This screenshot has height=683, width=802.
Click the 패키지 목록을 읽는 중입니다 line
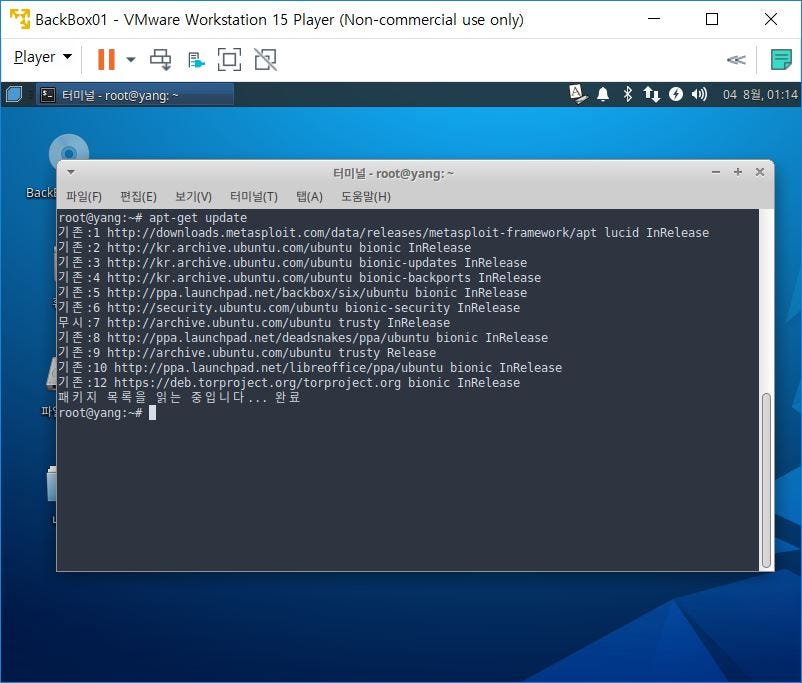pos(179,398)
